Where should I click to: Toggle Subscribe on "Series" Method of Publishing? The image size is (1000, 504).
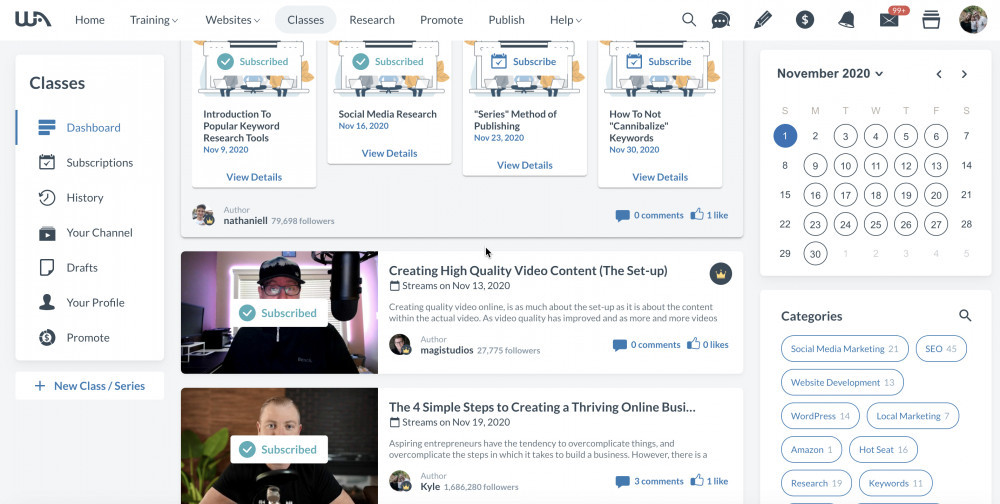(524, 62)
